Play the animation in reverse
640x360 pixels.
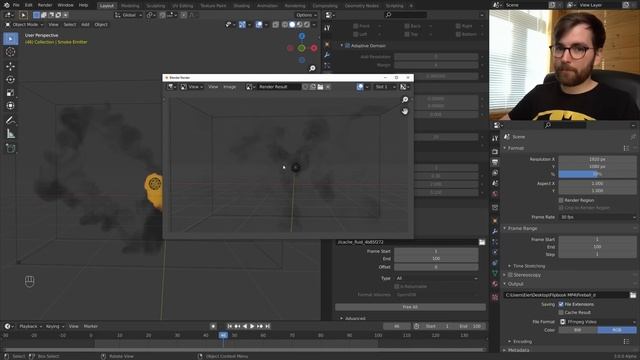[245, 326]
